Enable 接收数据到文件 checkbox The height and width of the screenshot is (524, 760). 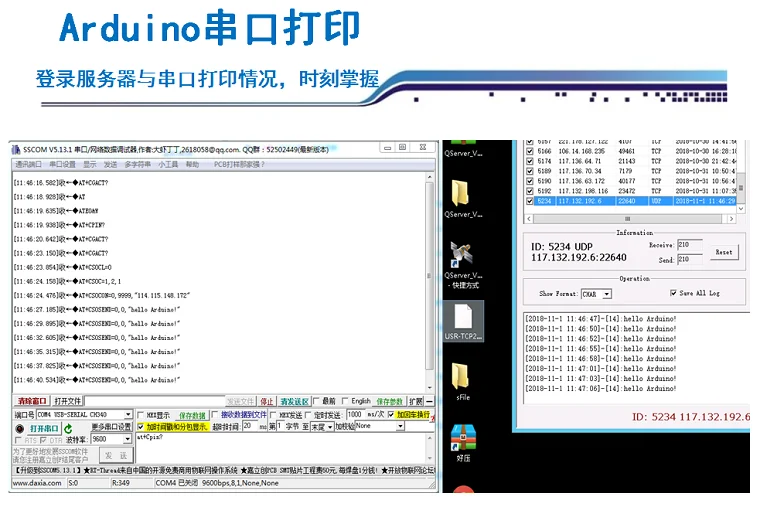(215, 415)
